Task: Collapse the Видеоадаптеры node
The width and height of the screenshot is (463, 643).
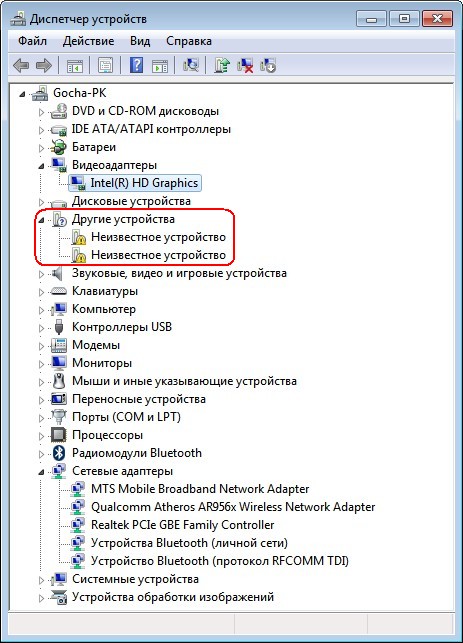Action: point(41,166)
